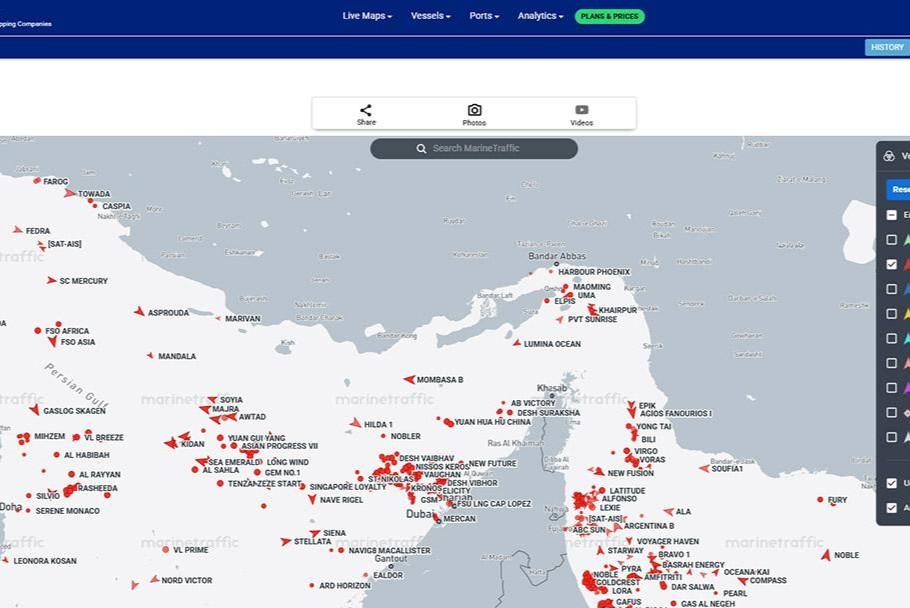Select the HARBOUR PHOENIX vessel dot
The width and height of the screenshot is (910, 608).
click(x=551, y=271)
